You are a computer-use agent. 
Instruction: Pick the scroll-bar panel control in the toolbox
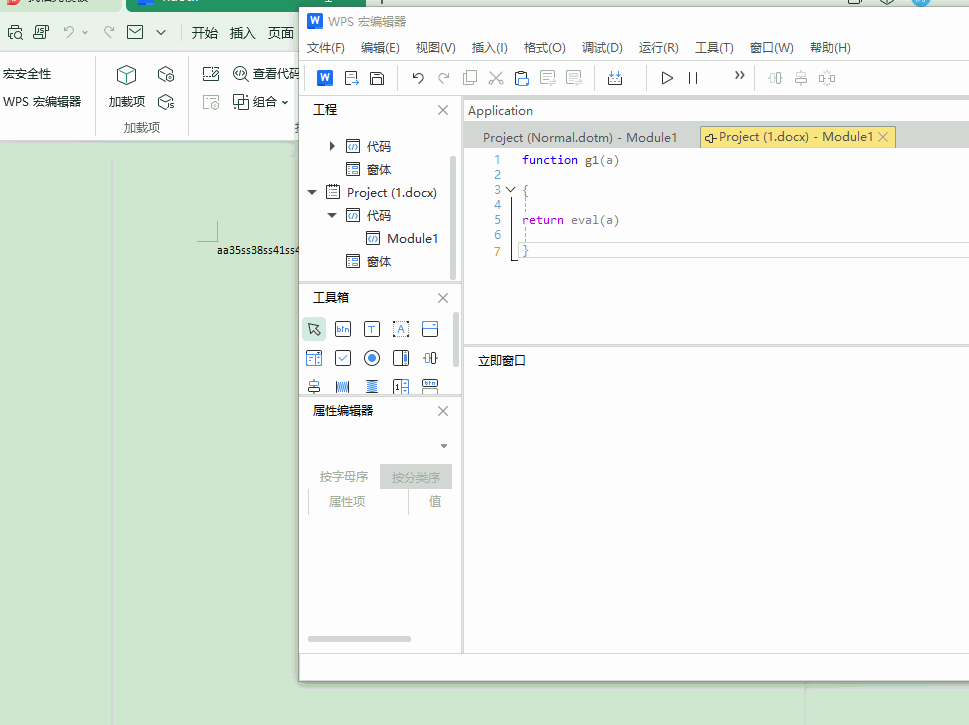(401, 358)
